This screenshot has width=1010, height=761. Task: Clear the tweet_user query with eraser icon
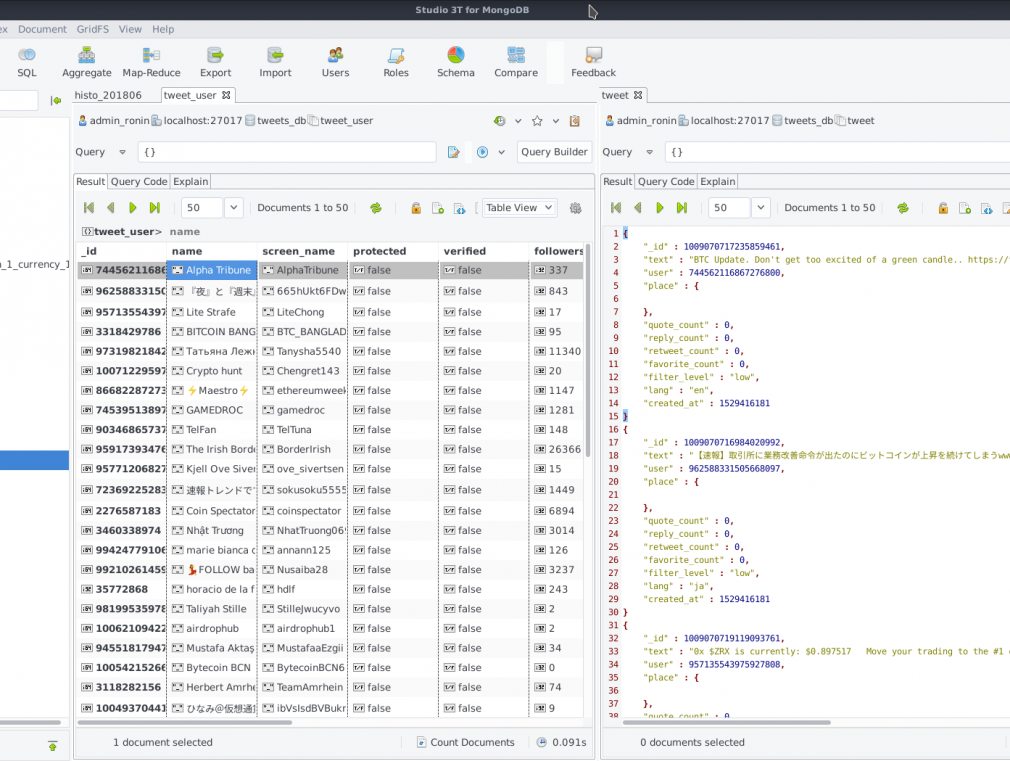click(x=453, y=152)
